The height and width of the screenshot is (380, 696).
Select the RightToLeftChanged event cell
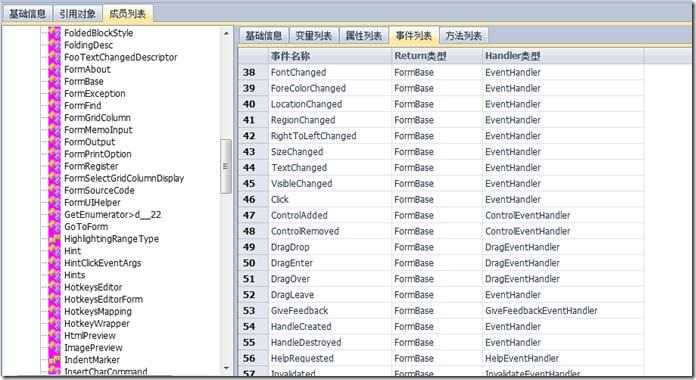330,136
